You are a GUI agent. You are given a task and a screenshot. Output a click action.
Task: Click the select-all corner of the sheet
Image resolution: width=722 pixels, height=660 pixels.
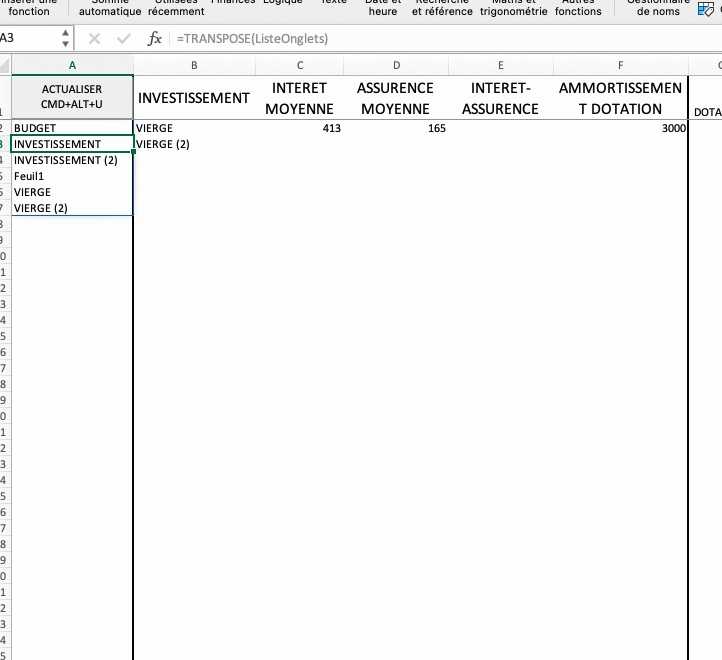pos(5,65)
